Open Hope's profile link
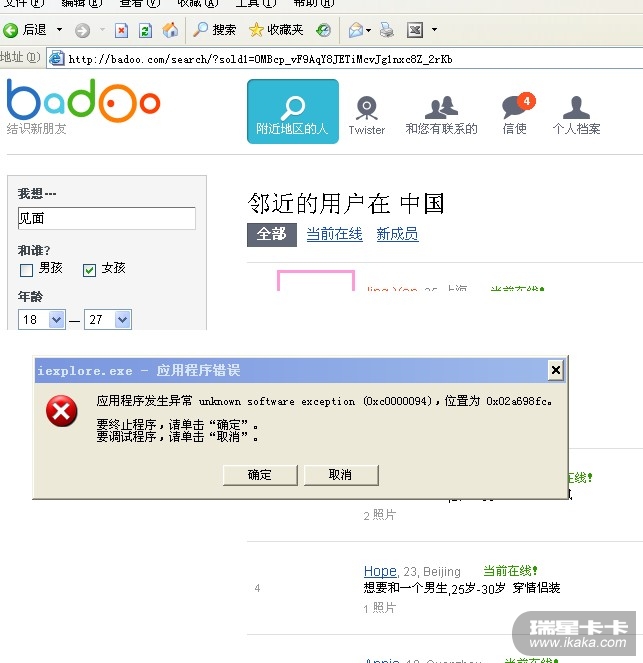The width and height of the screenshot is (643, 663). pos(380,571)
